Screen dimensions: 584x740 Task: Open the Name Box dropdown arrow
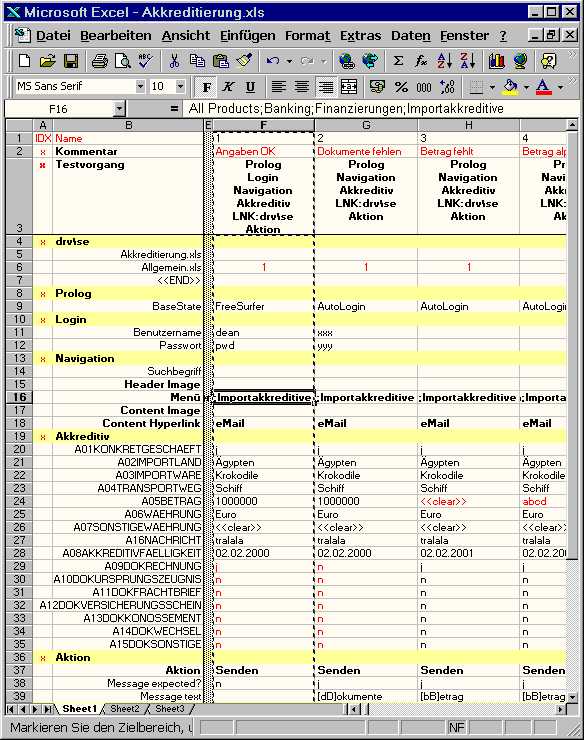[119, 109]
